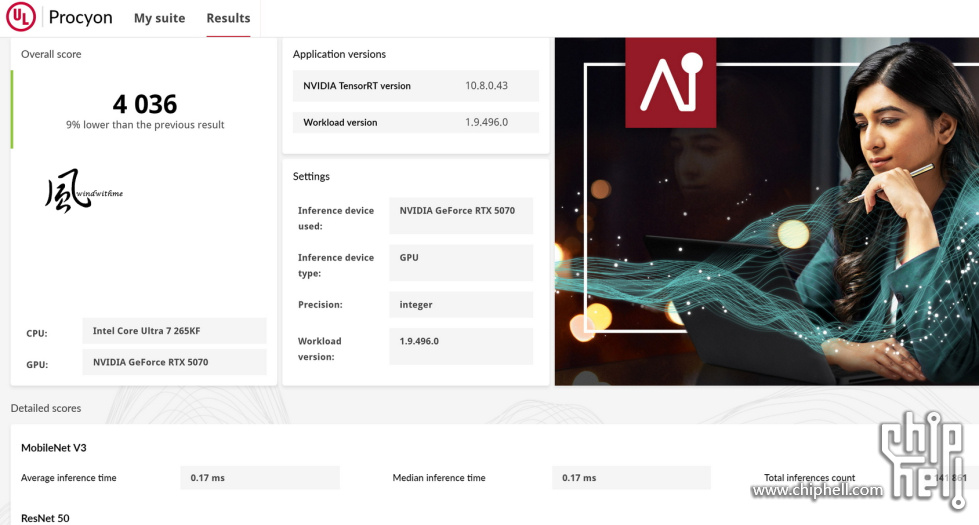Switch to the Results tab
The height and width of the screenshot is (525, 979).
[228, 18]
